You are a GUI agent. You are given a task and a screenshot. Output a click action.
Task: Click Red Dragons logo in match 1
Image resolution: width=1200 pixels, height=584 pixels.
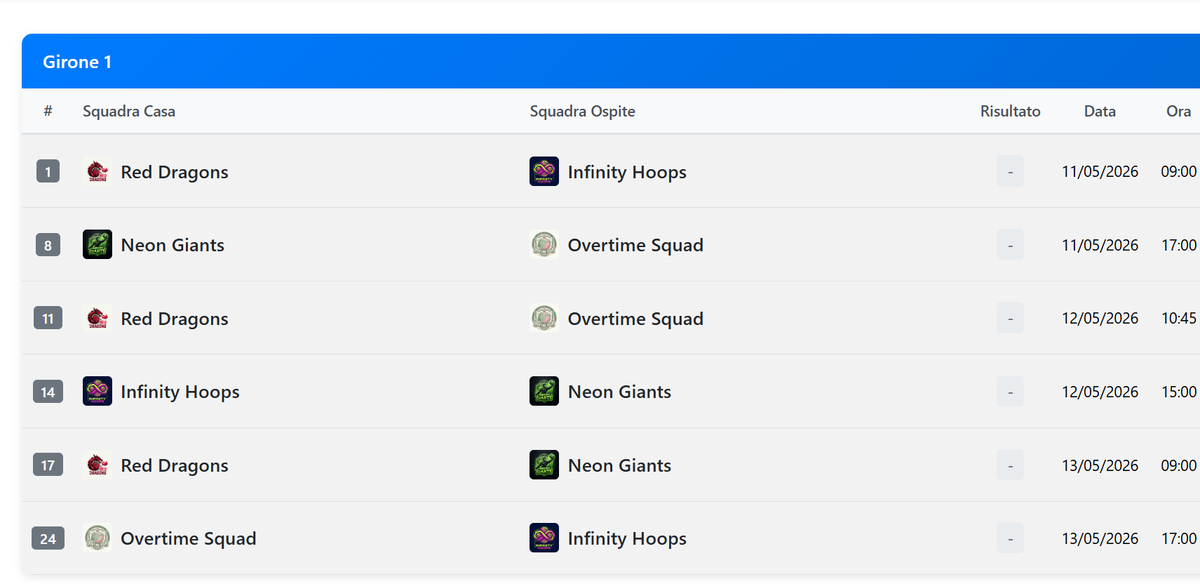pyautogui.click(x=97, y=172)
